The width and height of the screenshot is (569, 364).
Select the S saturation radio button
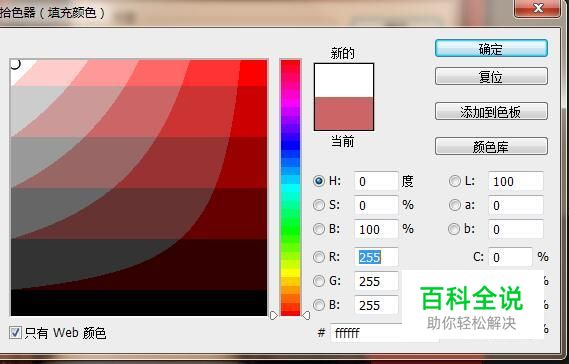(319, 205)
